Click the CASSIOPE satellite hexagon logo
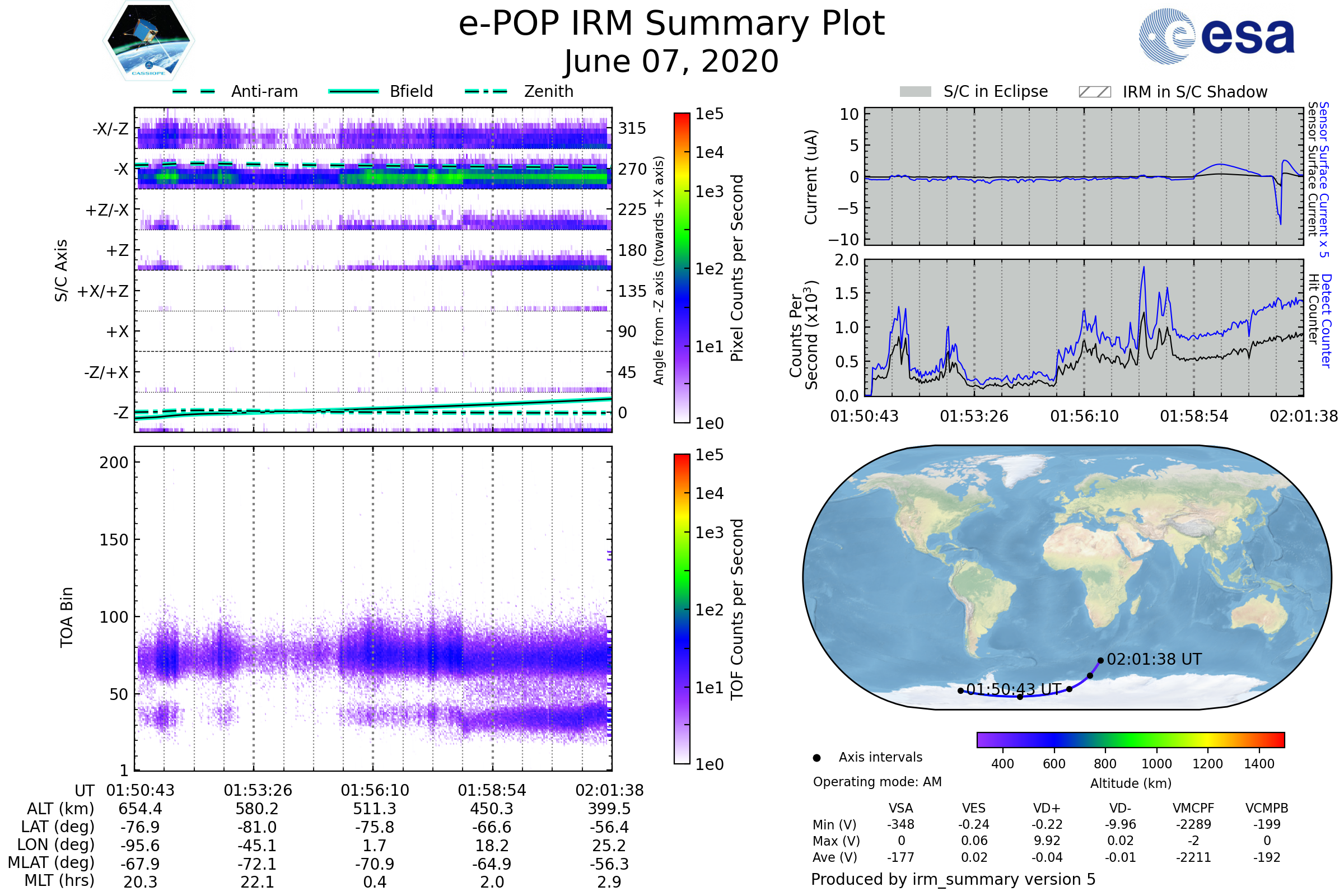Image resolution: width=1344 pixels, height=896 pixels. click(x=148, y=41)
